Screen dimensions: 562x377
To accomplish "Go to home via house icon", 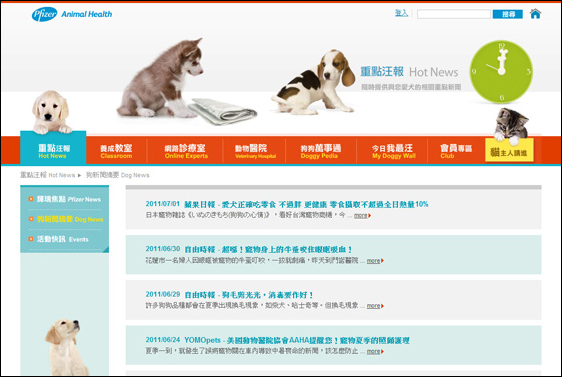I will click(535, 14).
